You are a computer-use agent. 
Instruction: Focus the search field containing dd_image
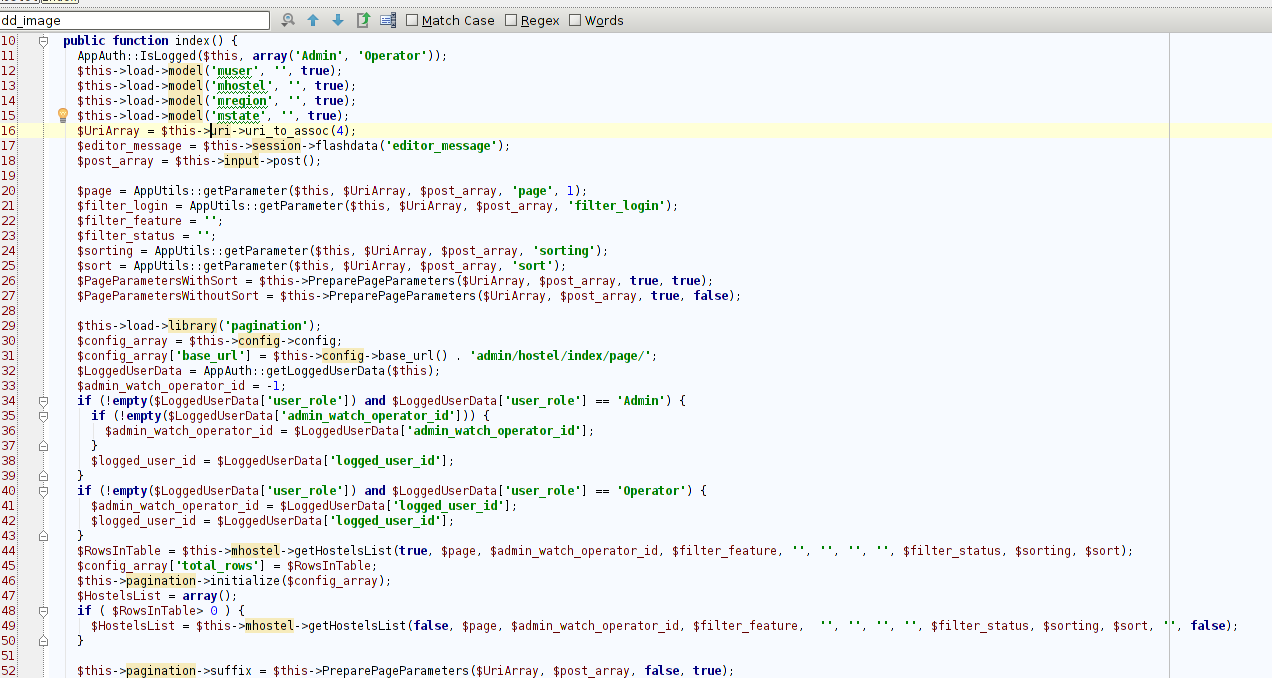(x=135, y=20)
